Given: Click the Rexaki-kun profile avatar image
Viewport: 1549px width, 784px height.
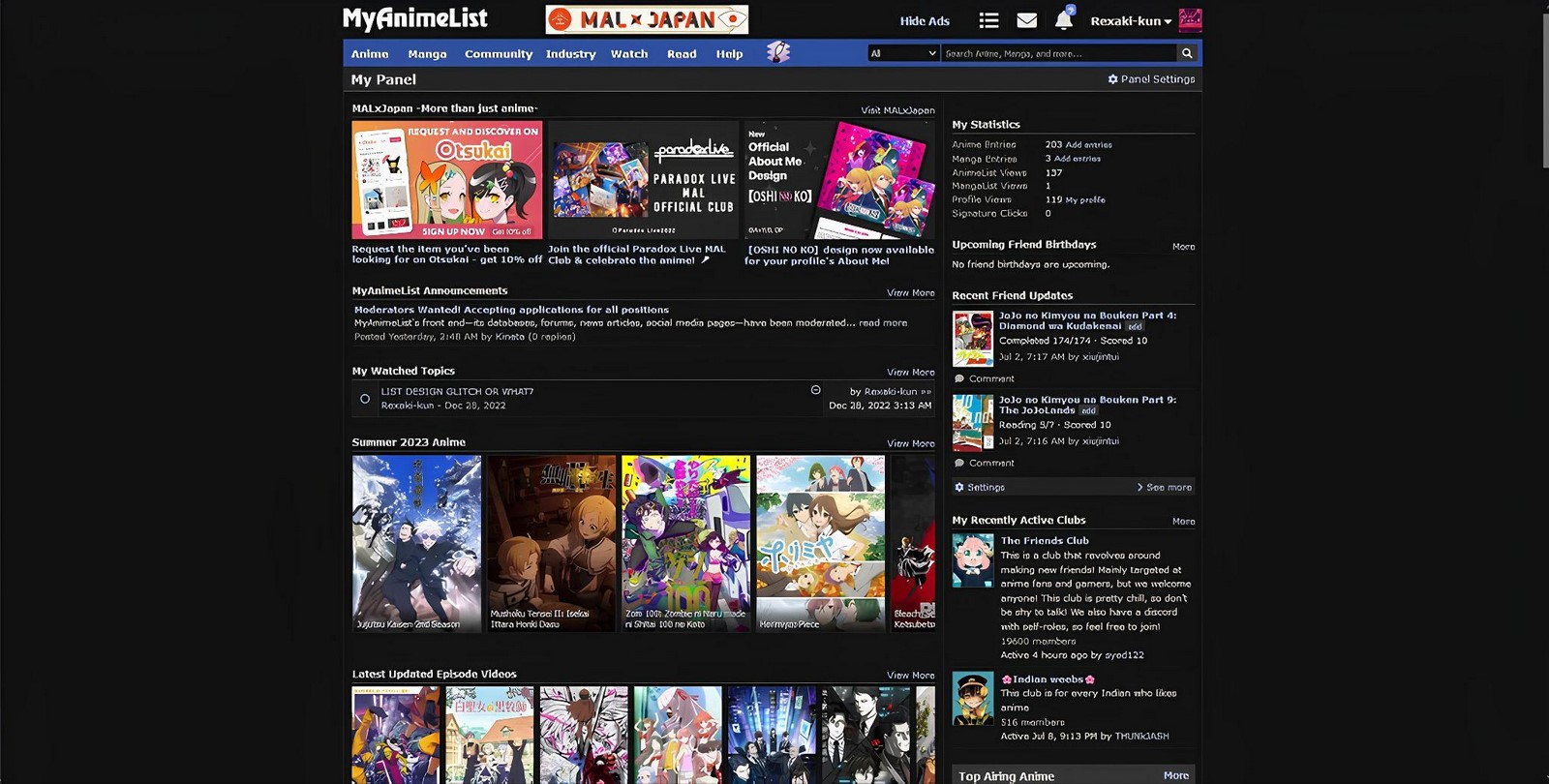Looking at the screenshot, I should tap(1190, 20).
